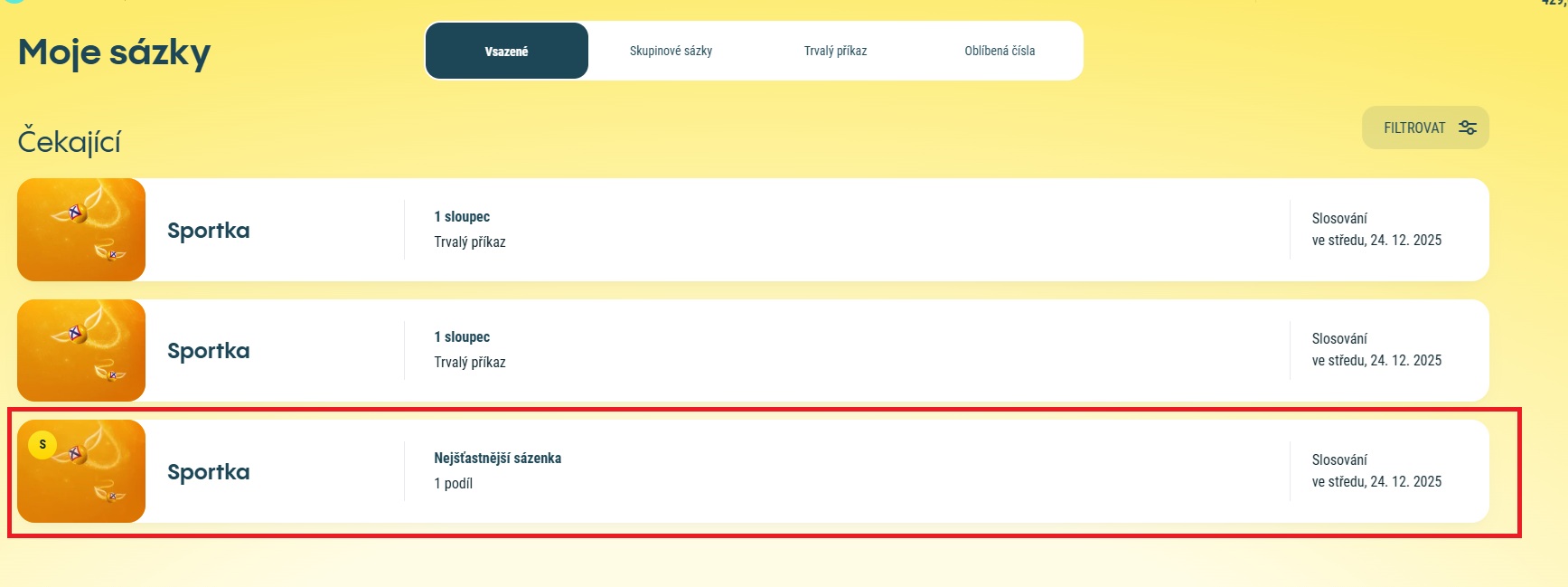Open the first Sportka bet thumbnail
1568x587 pixels.
tap(81, 230)
